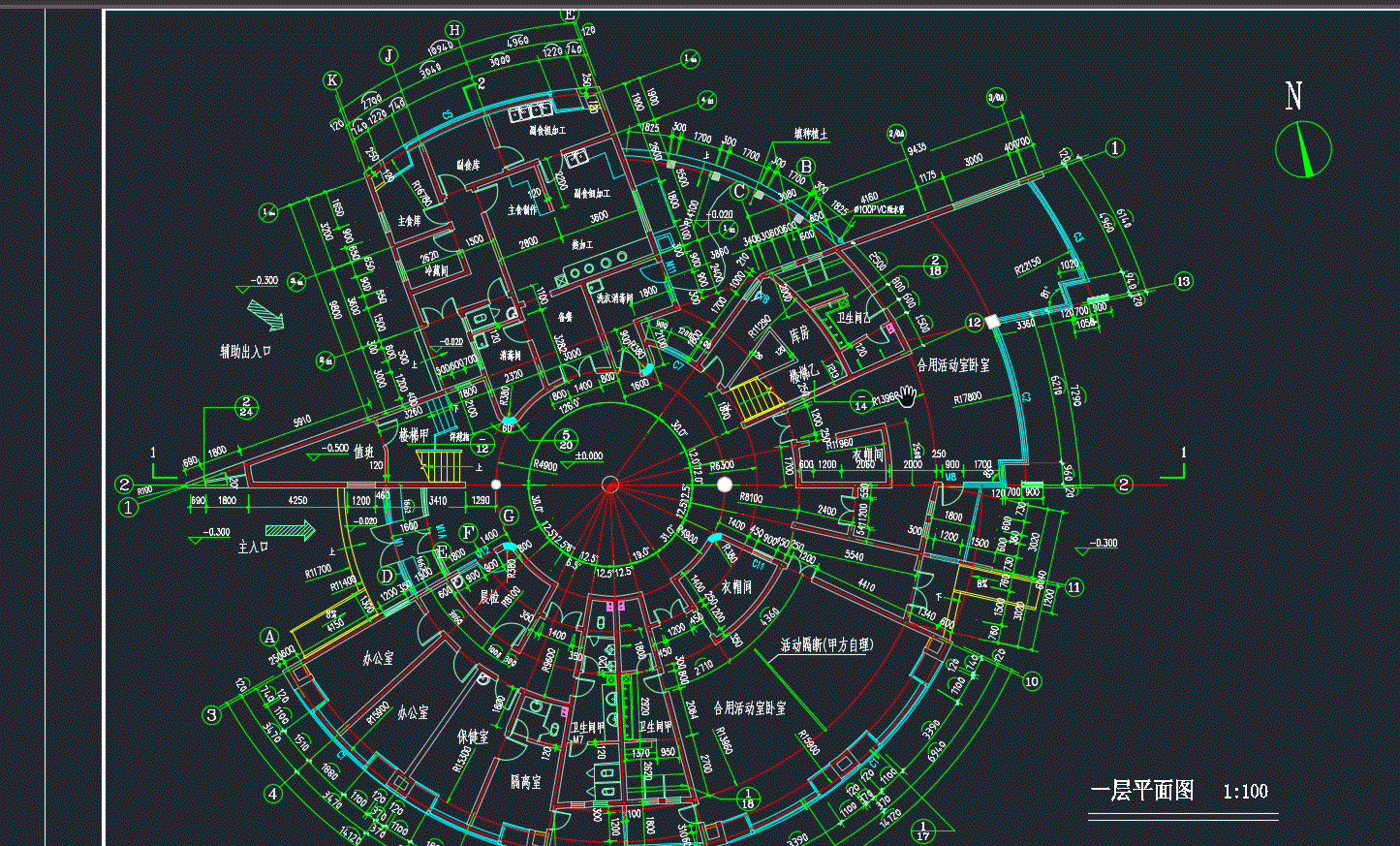
Task: Click axis bubble F
Action: [x=469, y=533]
